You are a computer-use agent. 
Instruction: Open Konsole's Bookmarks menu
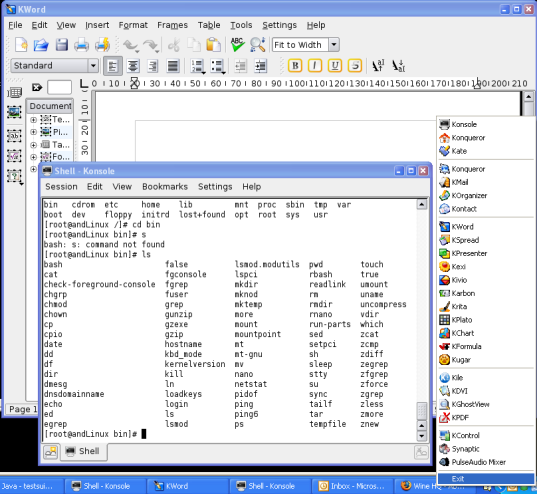click(165, 187)
